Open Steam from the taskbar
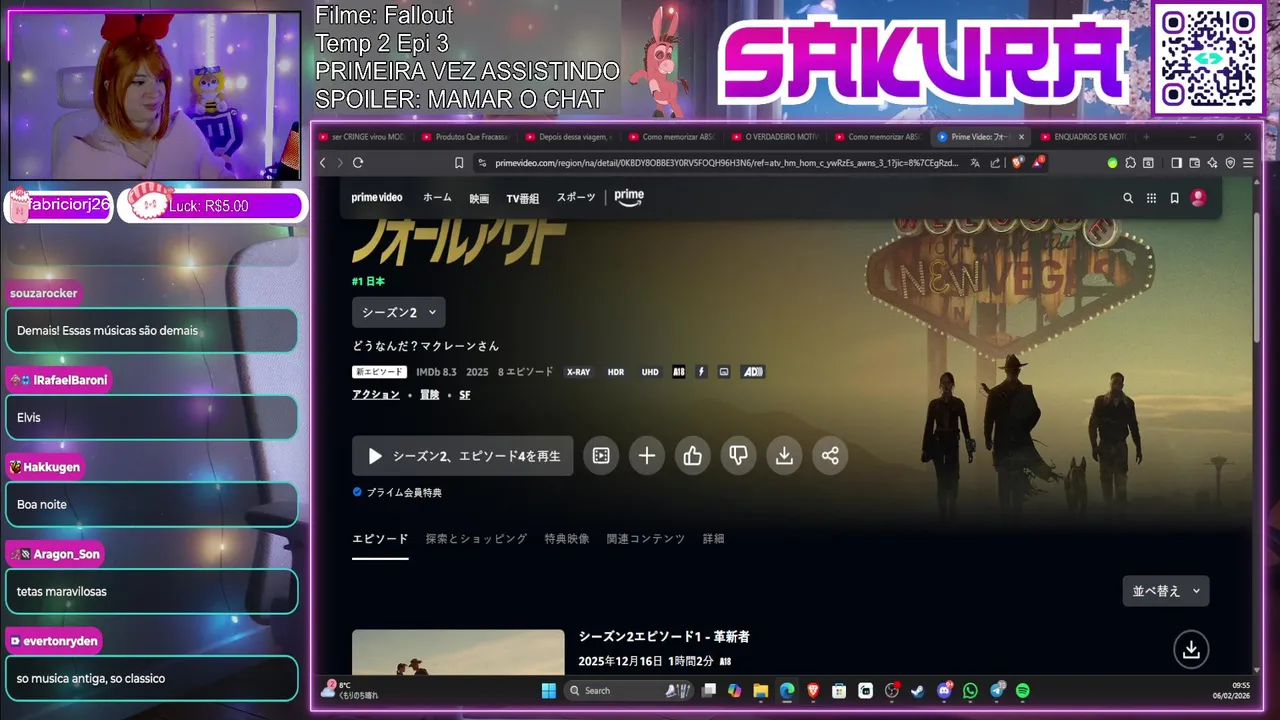 918,691
